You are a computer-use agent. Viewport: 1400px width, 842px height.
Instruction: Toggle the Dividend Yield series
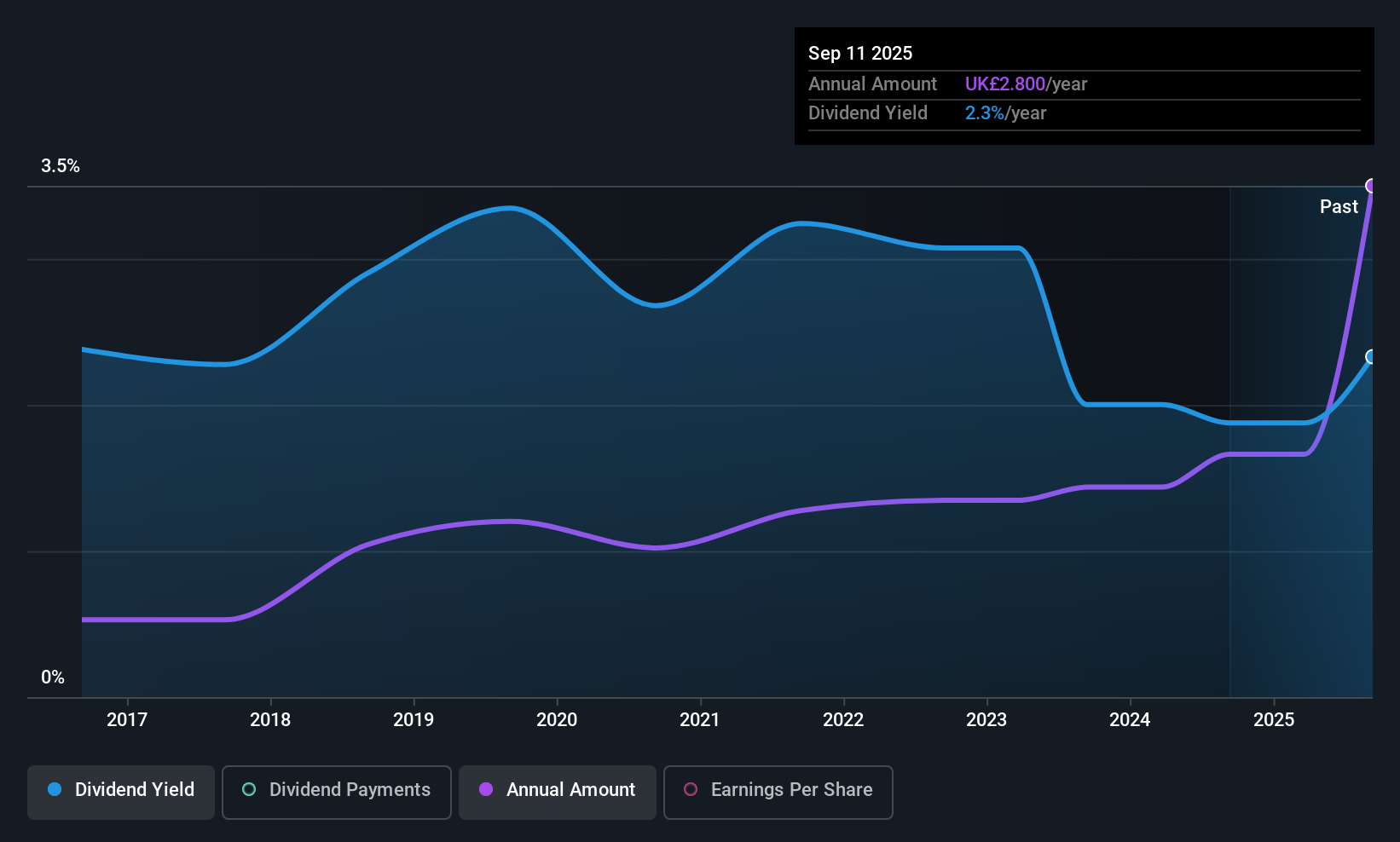[121, 790]
